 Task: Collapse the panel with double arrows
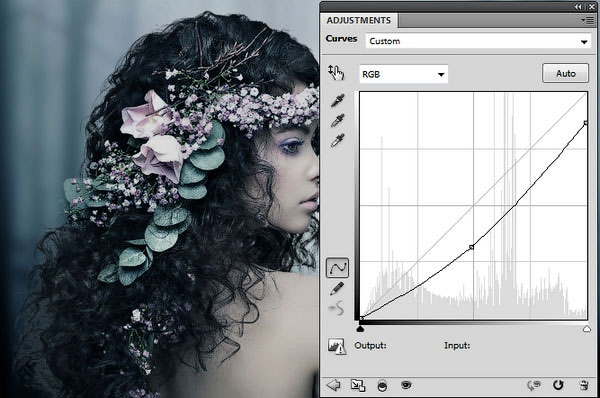(578, 7)
